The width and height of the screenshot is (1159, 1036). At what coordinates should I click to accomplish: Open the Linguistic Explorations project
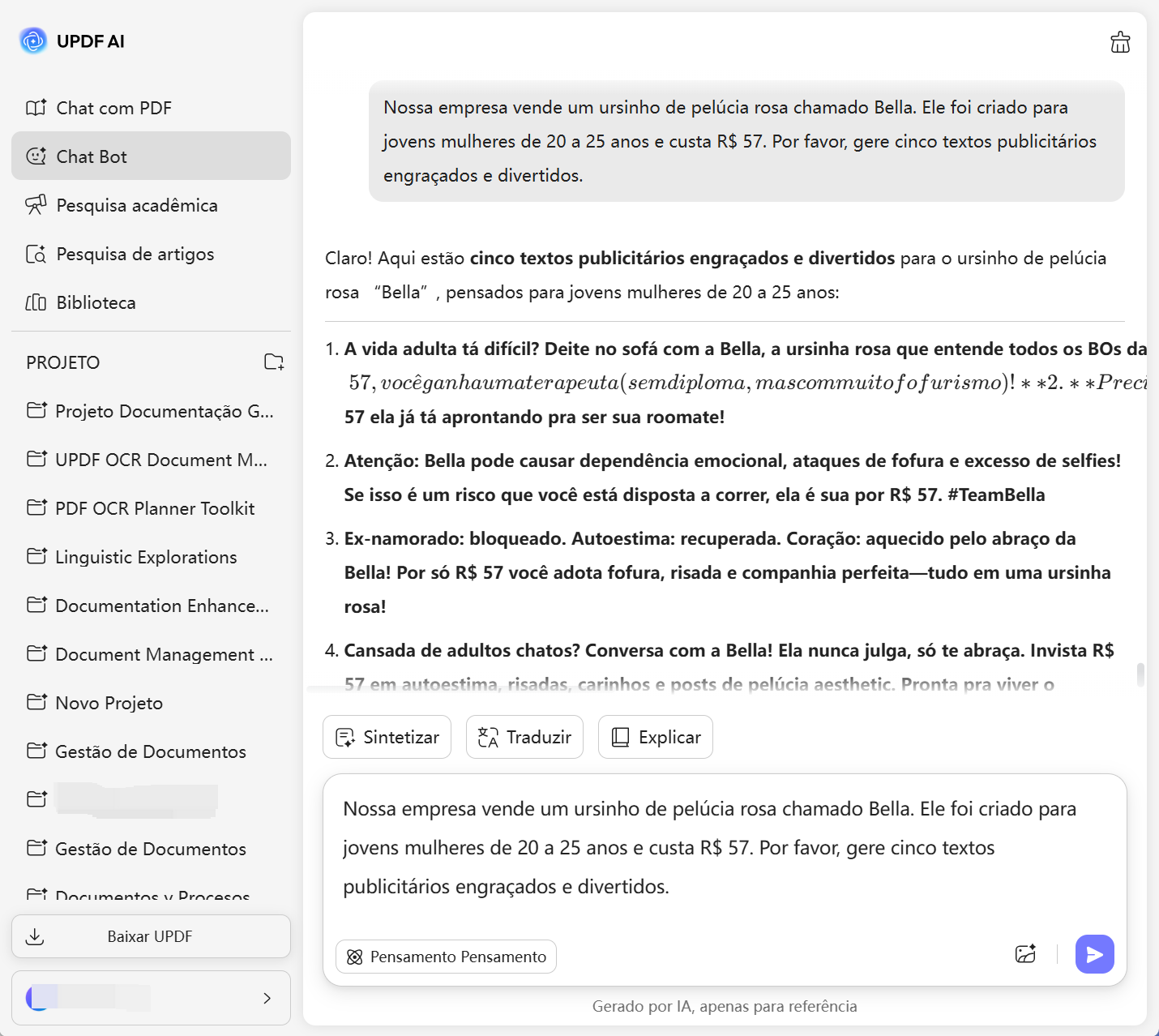pyautogui.click(x=146, y=557)
